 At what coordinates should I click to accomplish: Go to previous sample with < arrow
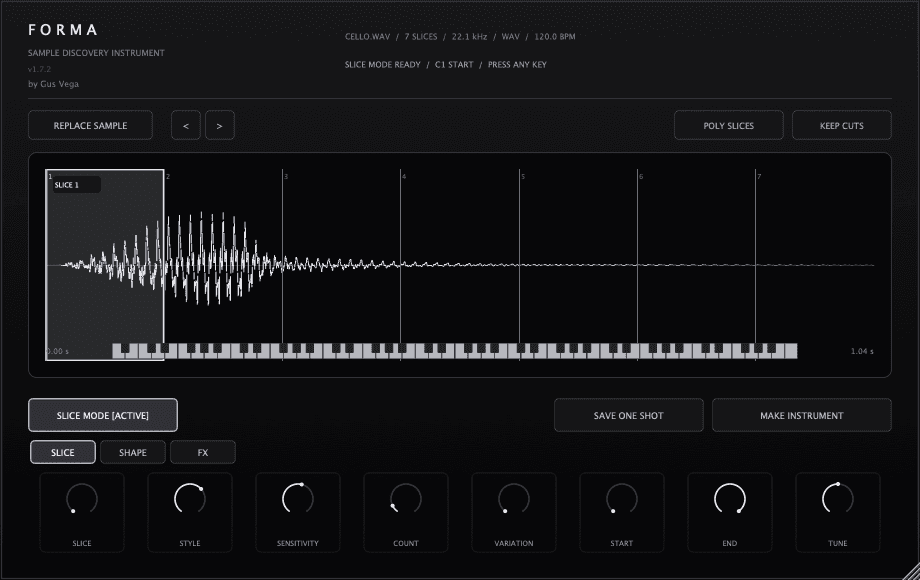[186, 126]
